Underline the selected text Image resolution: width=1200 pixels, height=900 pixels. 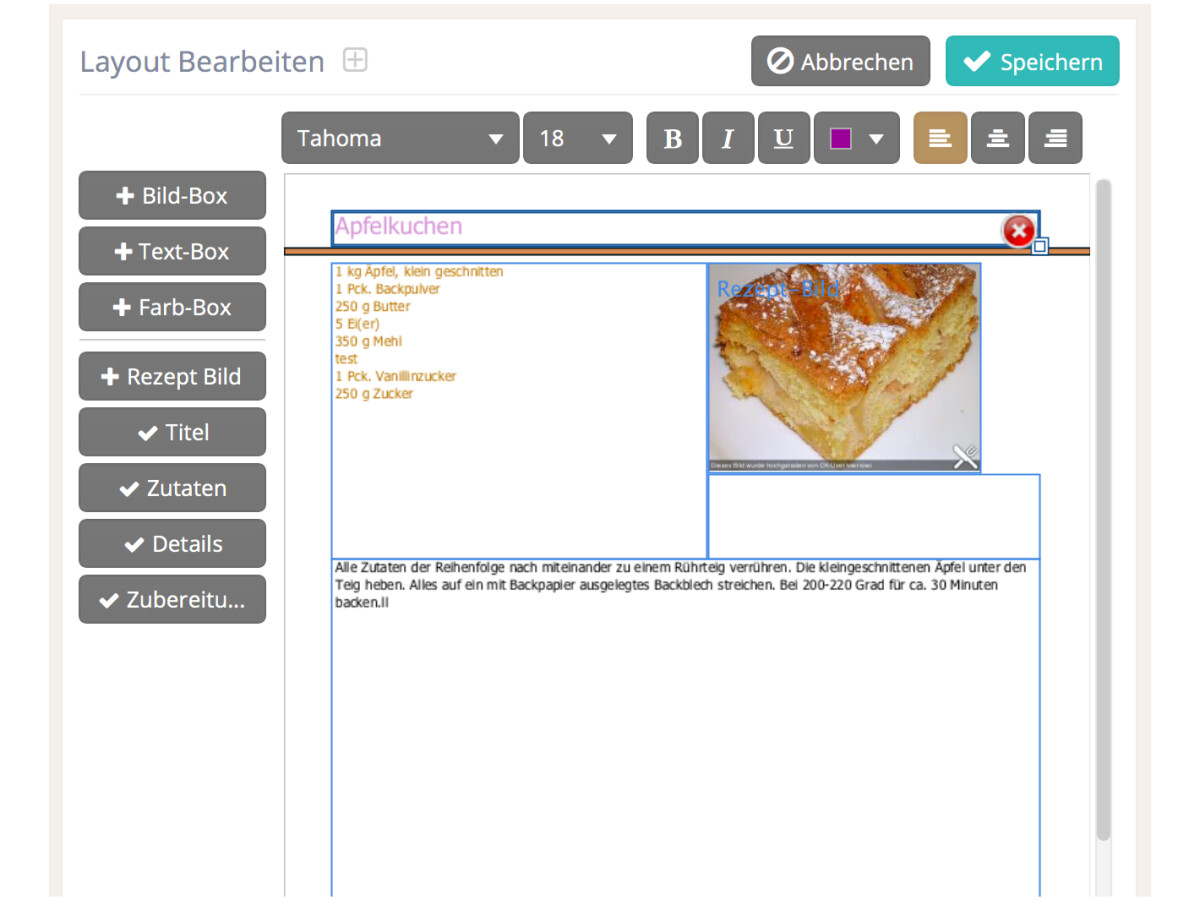(784, 138)
